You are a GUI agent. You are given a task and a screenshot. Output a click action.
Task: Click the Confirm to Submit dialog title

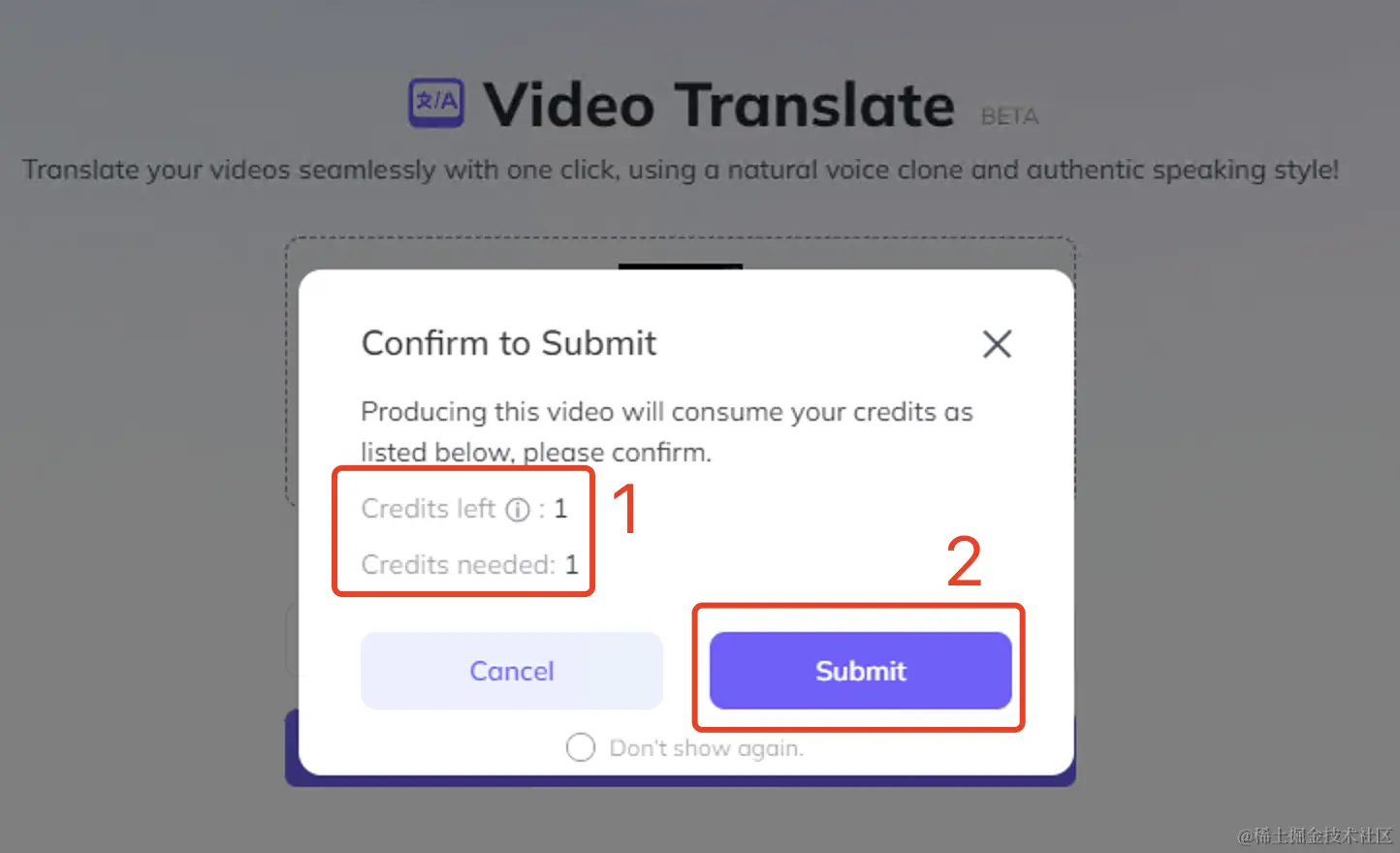[x=509, y=343]
